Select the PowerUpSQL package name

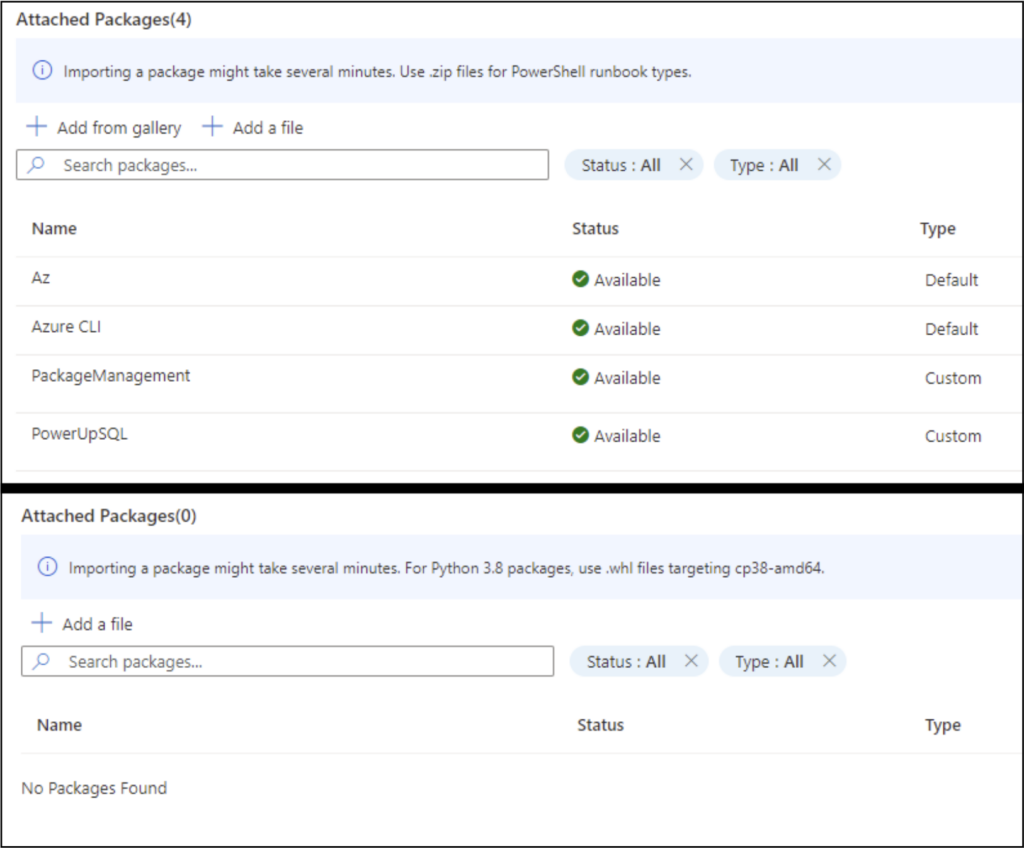79,434
